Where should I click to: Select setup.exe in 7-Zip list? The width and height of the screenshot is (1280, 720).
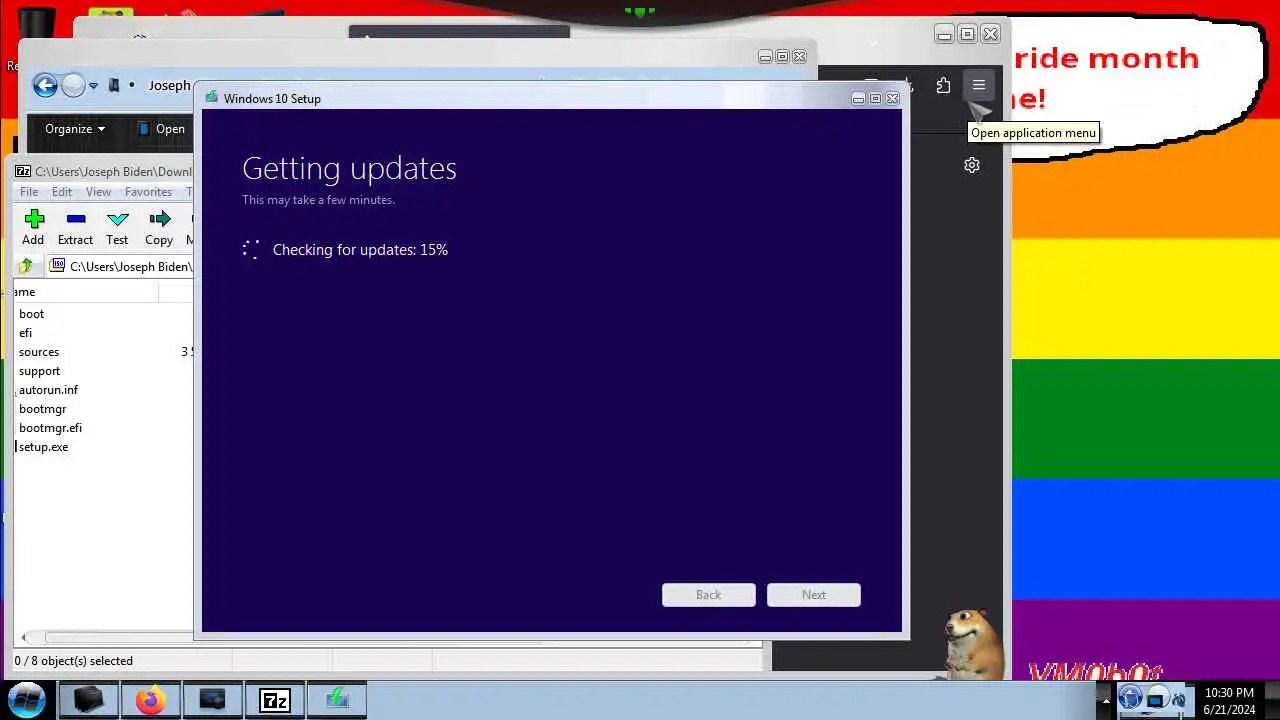click(x=43, y=447)
